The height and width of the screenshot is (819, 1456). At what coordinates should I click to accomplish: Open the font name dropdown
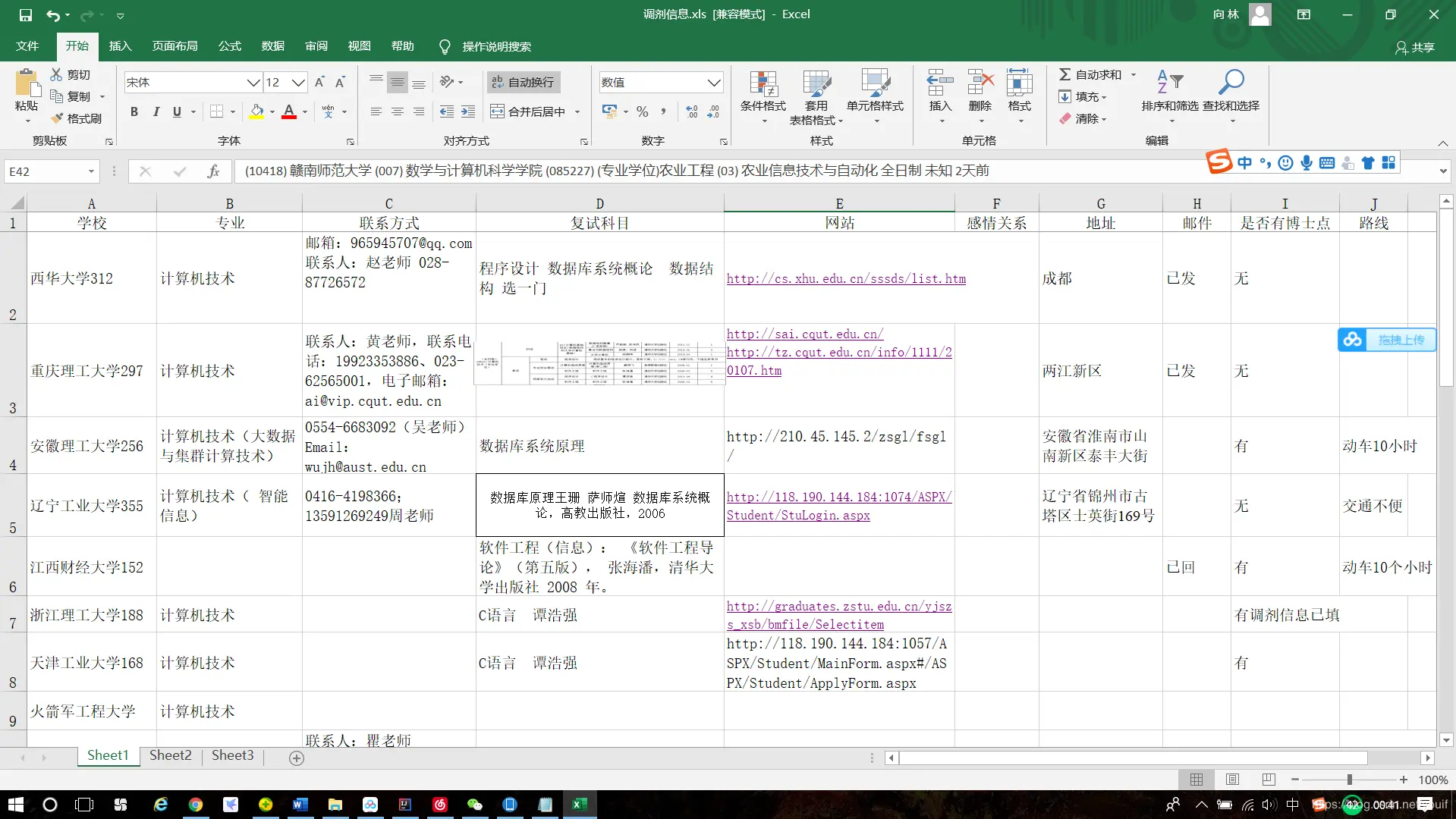coord(253,82)
